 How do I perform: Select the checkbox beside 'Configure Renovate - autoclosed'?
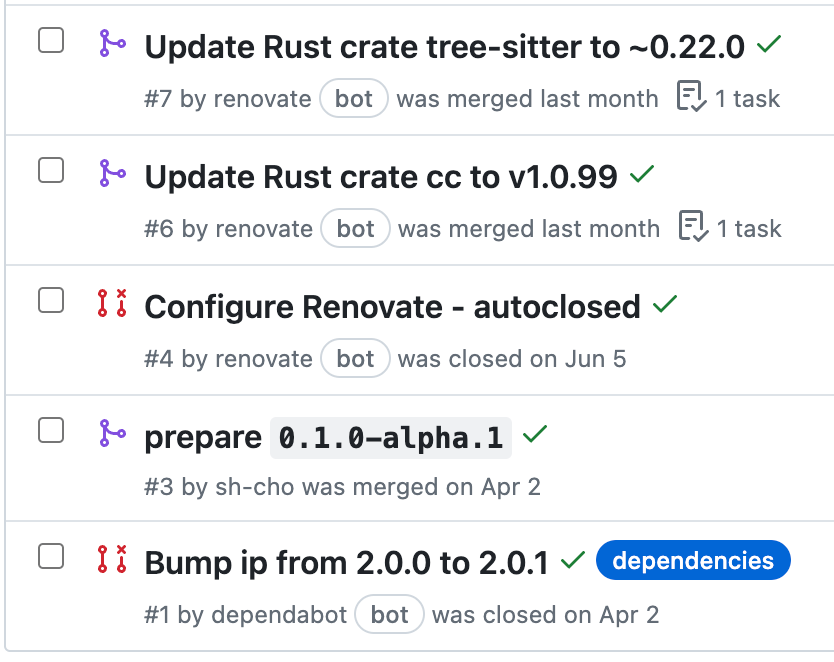click(x=51, y=300)
